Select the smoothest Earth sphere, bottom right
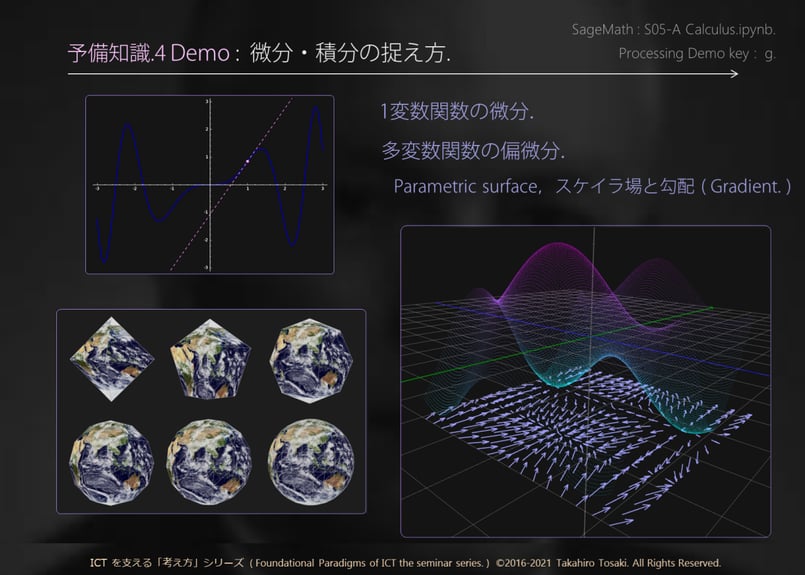The width and height of the screenshot is (805, 575). 311,462
